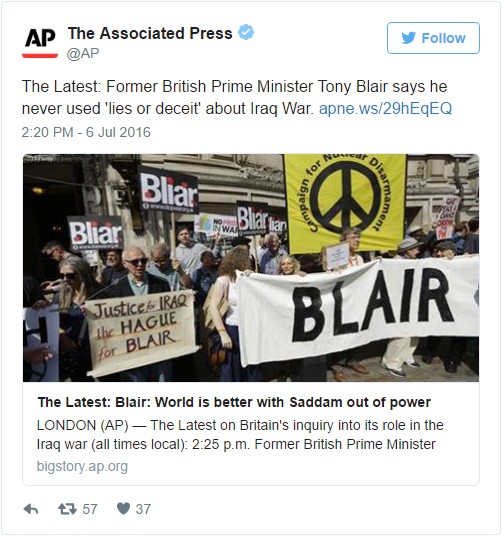Like the tweet with heart icon
Image resolution: width=503 pixels, height=536 pixels.
pos(123,509)
